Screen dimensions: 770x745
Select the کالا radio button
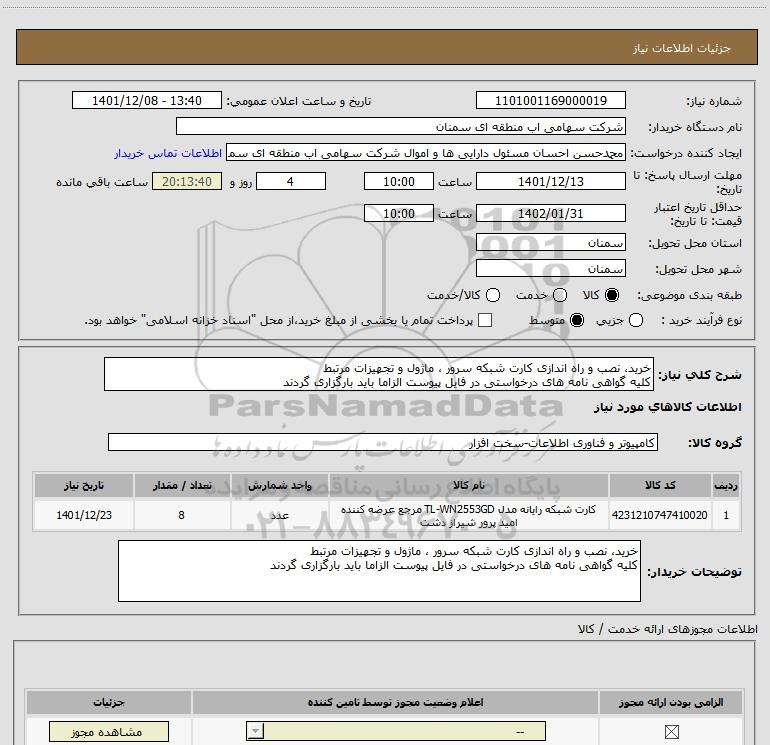612,295
